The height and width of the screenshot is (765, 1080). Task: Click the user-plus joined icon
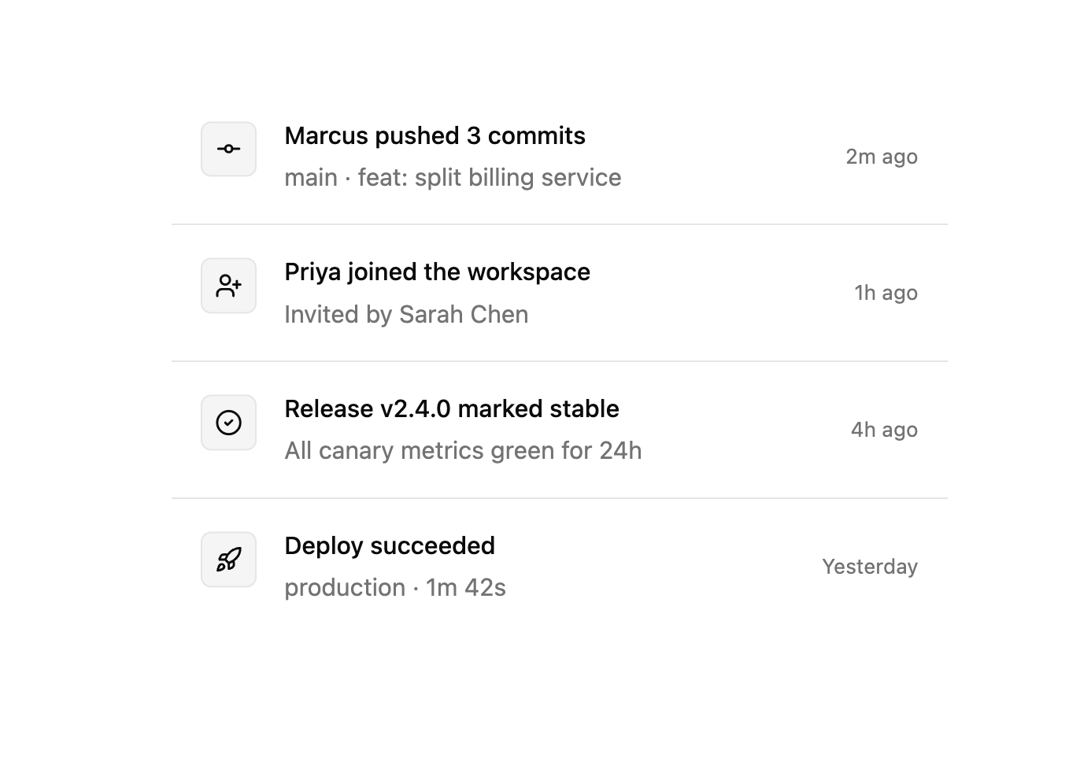(229, 286)
